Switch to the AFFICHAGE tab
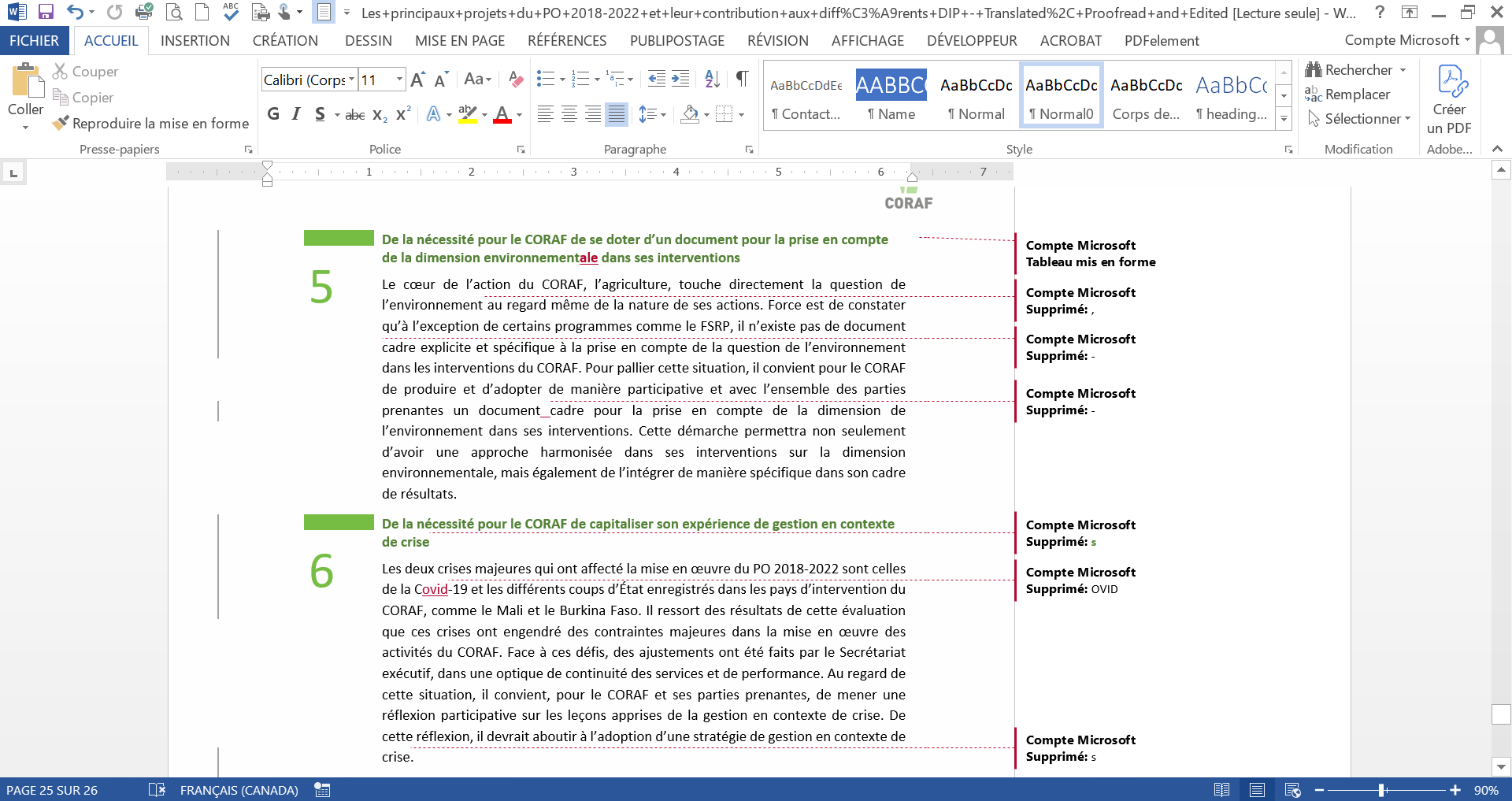1512x801 pixels. 868,41
